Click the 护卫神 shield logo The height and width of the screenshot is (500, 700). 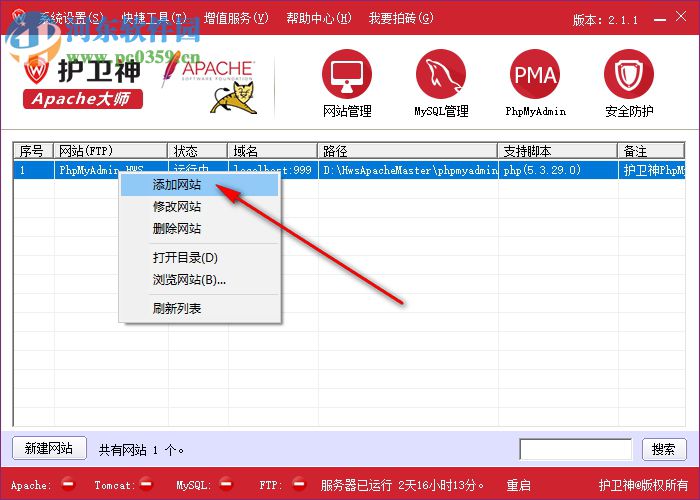click(x=37, y=70)
